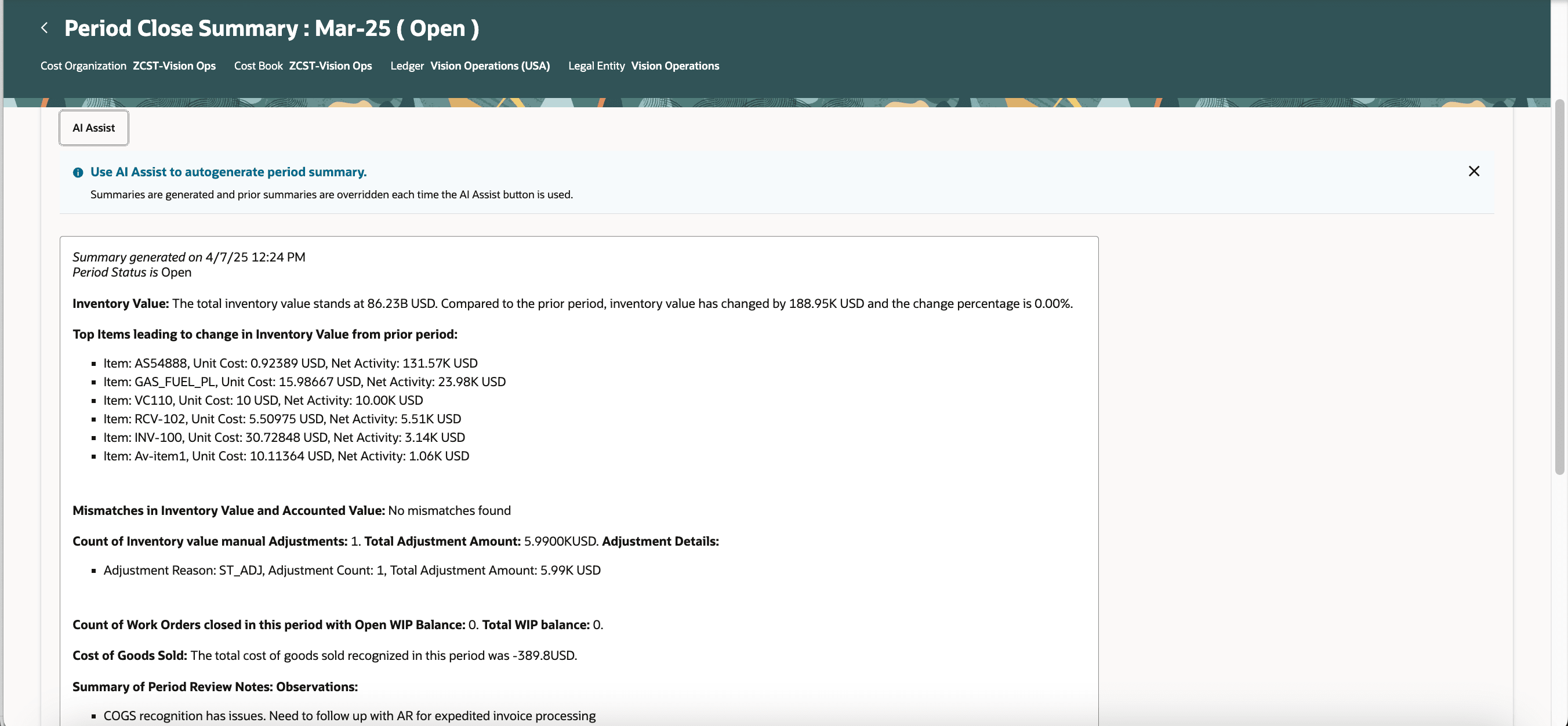1568x726 pixels.
Task: Click the AS54888 item line
Action: coord(291,364)
